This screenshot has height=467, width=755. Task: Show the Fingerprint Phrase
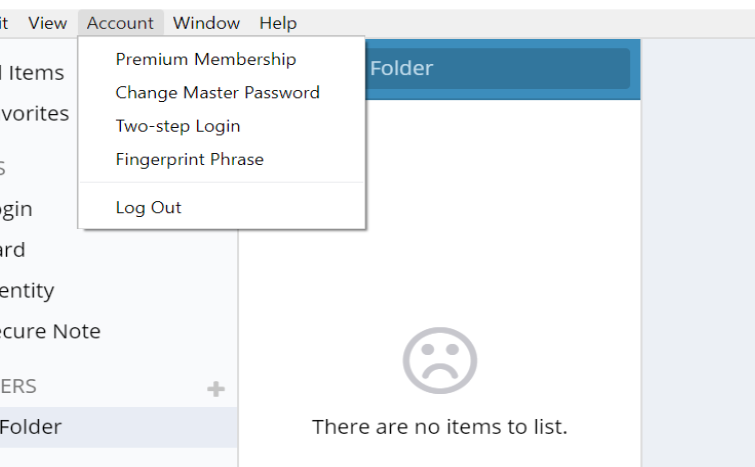[189, 159]
